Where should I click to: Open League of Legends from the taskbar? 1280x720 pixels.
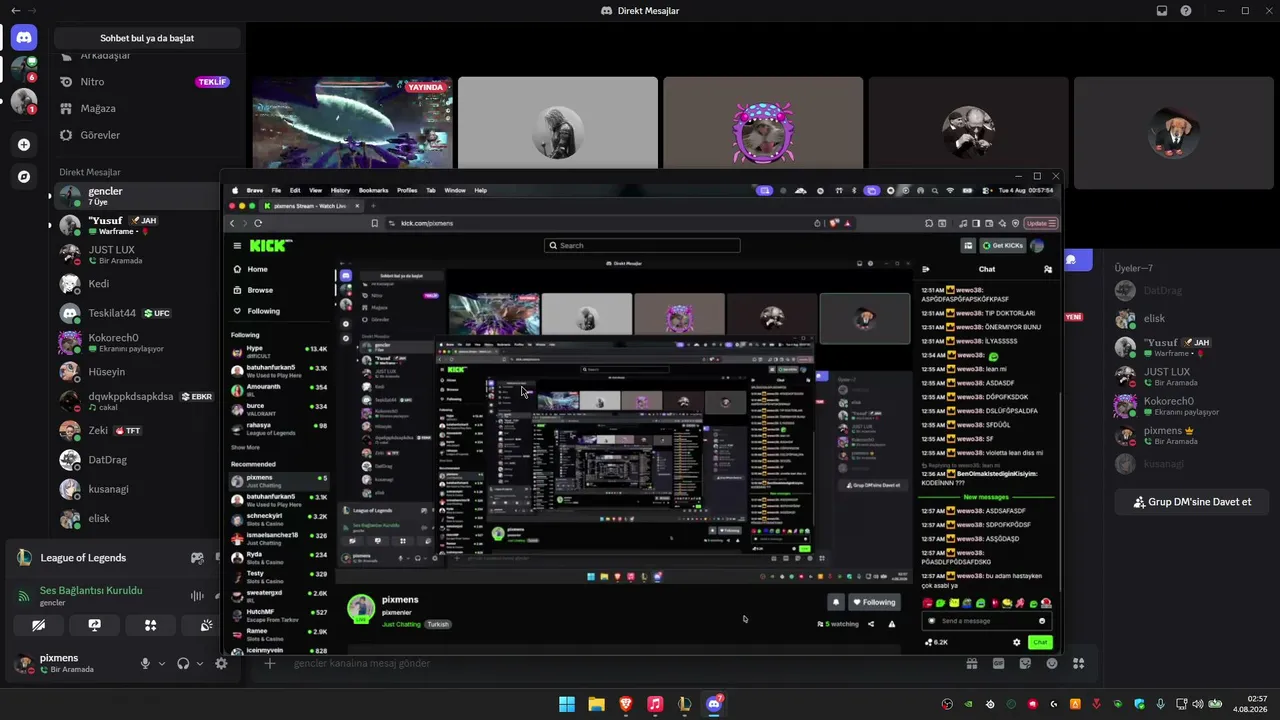click(x=684, y=704)
